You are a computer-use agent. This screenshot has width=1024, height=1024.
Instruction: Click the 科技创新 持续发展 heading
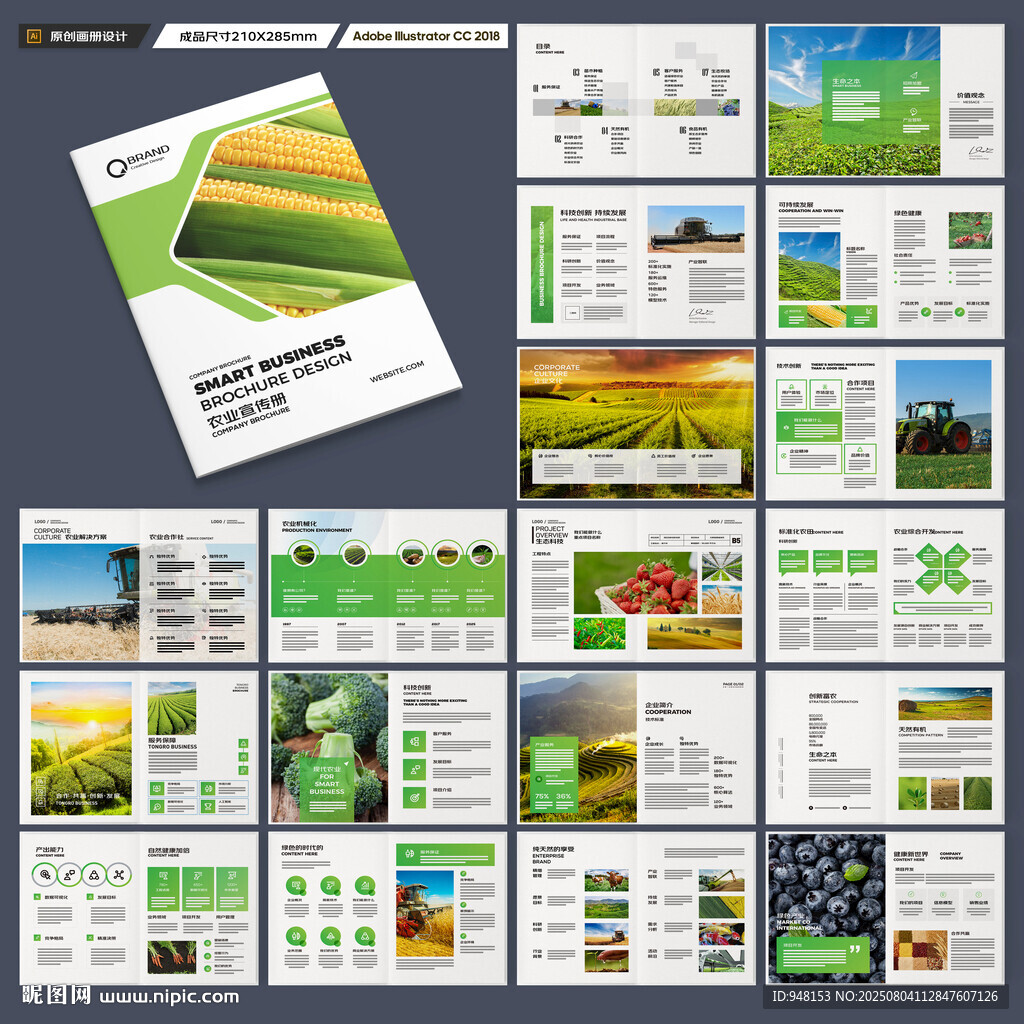pyautogui.click(x=593, y=213)
